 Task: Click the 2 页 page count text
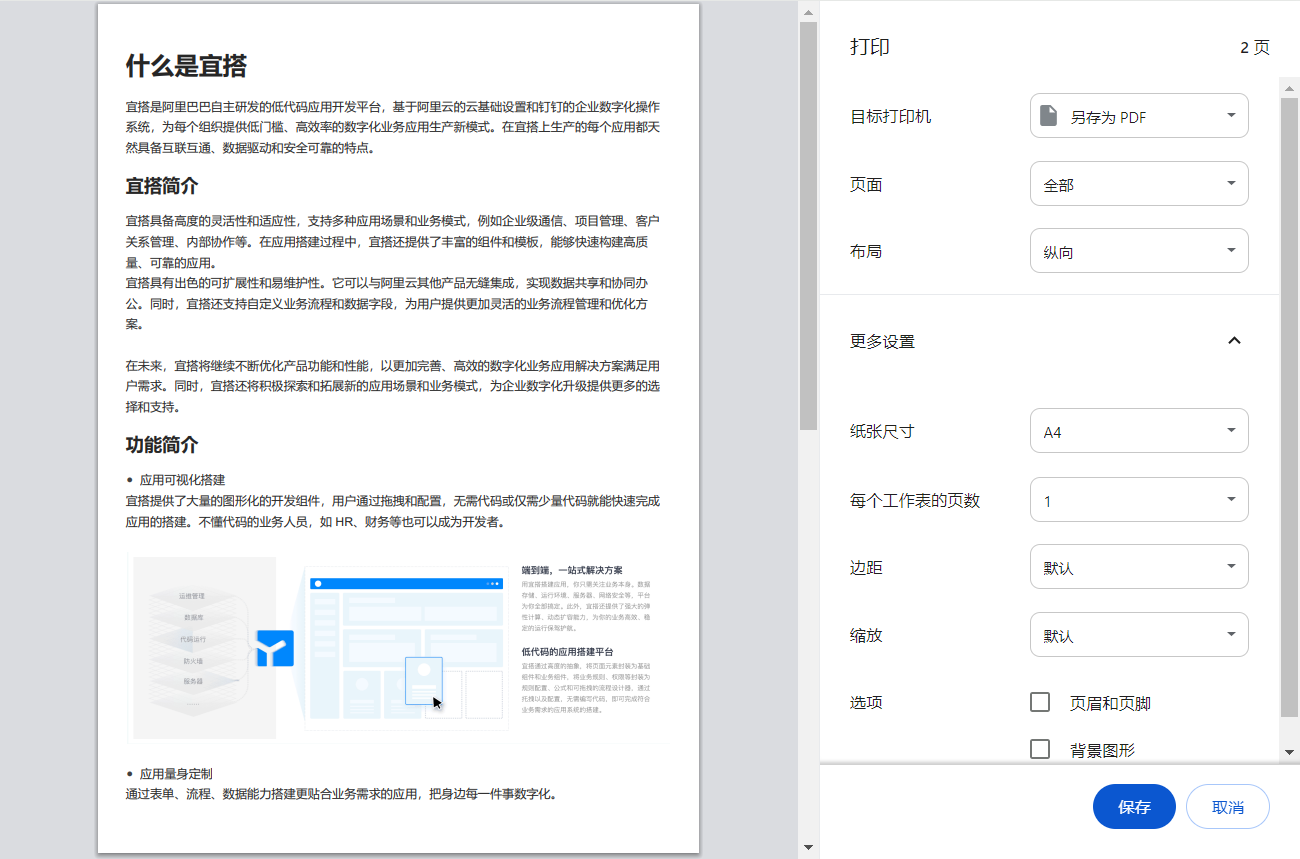(1255, 47)
